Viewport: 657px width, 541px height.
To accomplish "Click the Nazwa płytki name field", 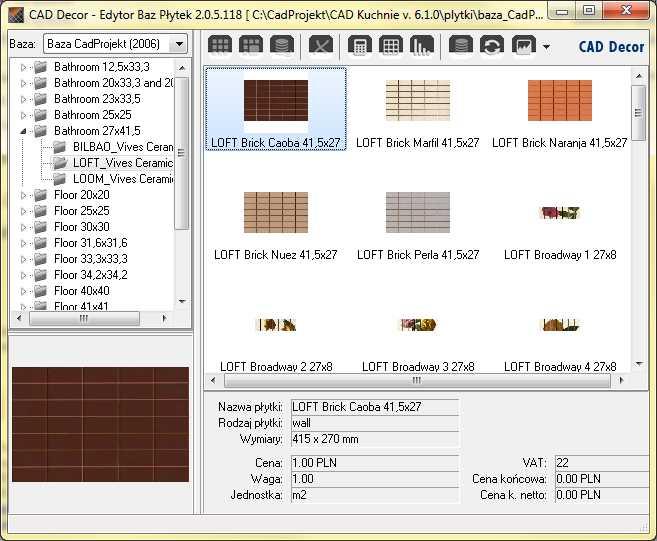I will tap(375, 407).
